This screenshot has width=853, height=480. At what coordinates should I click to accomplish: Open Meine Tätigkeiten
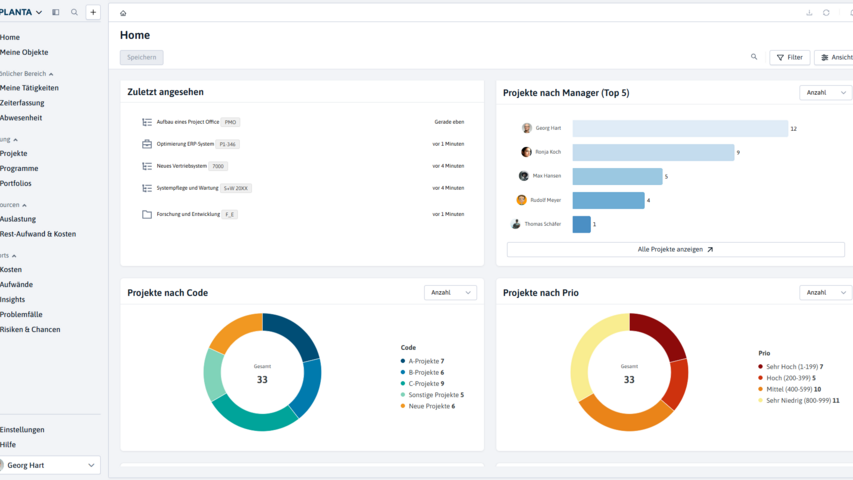(29, 88)
